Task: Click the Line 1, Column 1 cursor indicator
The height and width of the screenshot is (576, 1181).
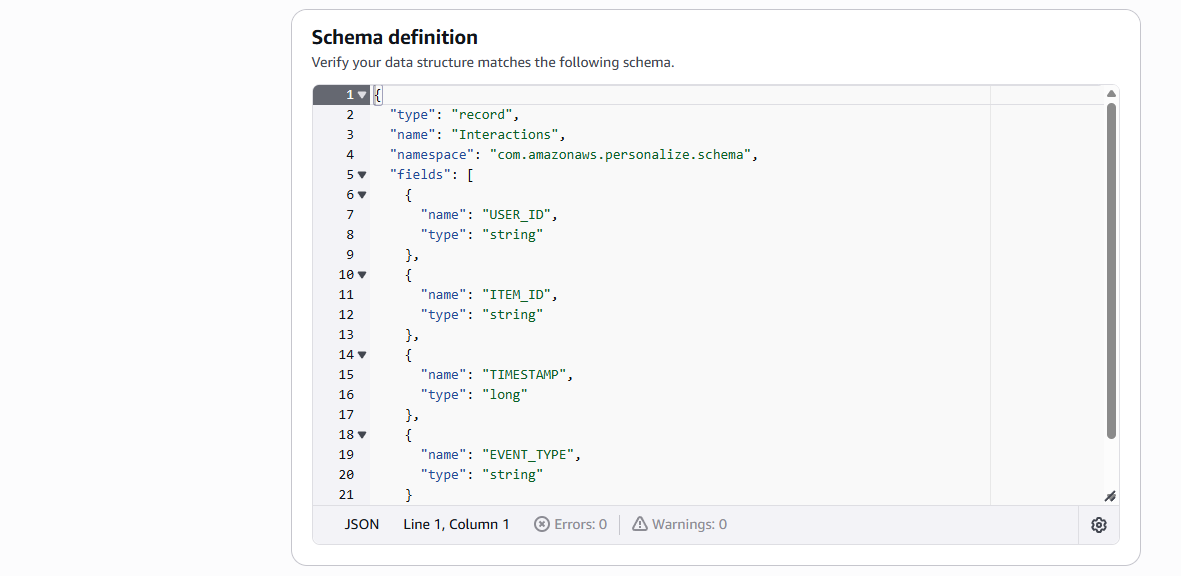Action: point(456,524)
